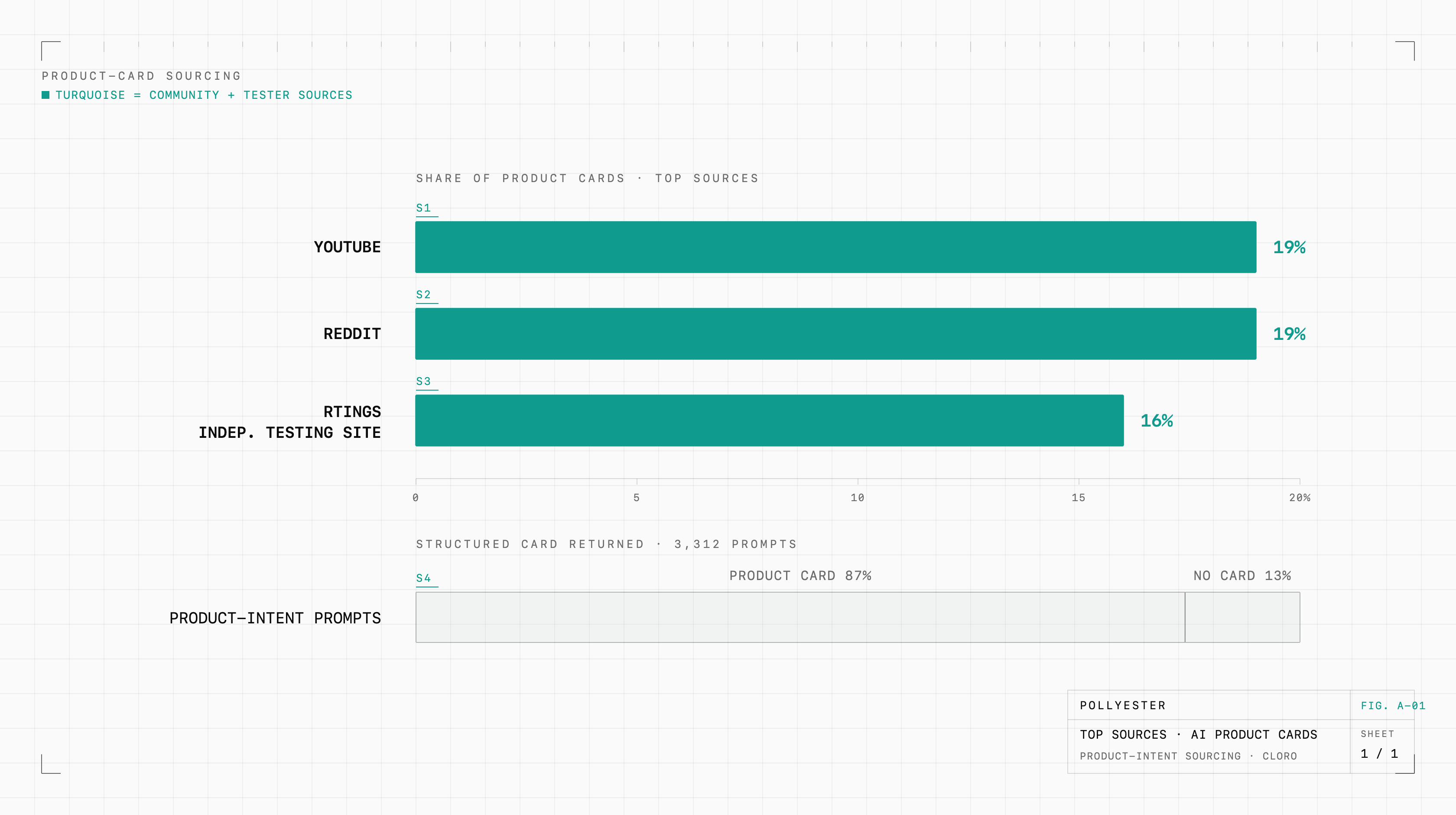The height and width of the screenshot is (815, 1456).
Task: Click 'INDEP. TESTING SITE' sublabel
Action: 289,433
